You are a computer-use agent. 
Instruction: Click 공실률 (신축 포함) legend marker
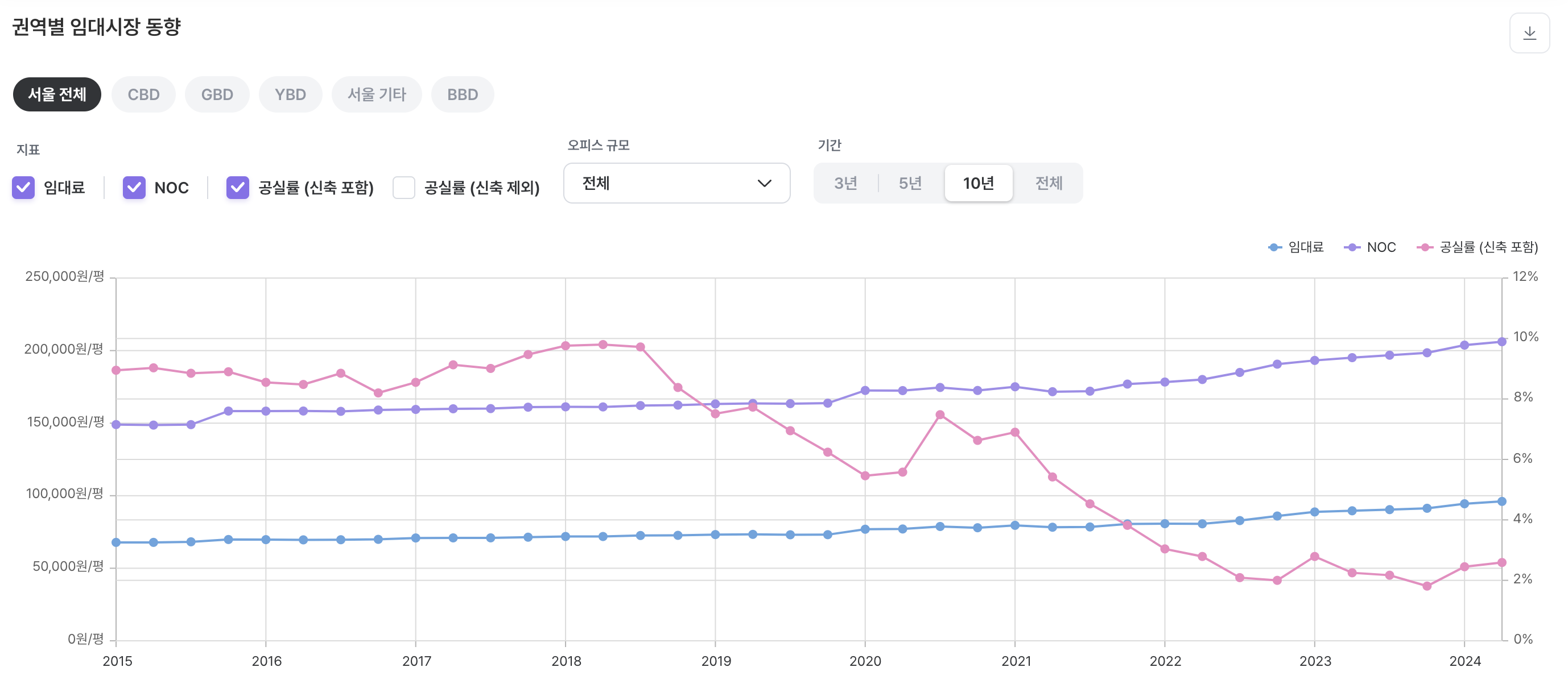coord(1425,247)
